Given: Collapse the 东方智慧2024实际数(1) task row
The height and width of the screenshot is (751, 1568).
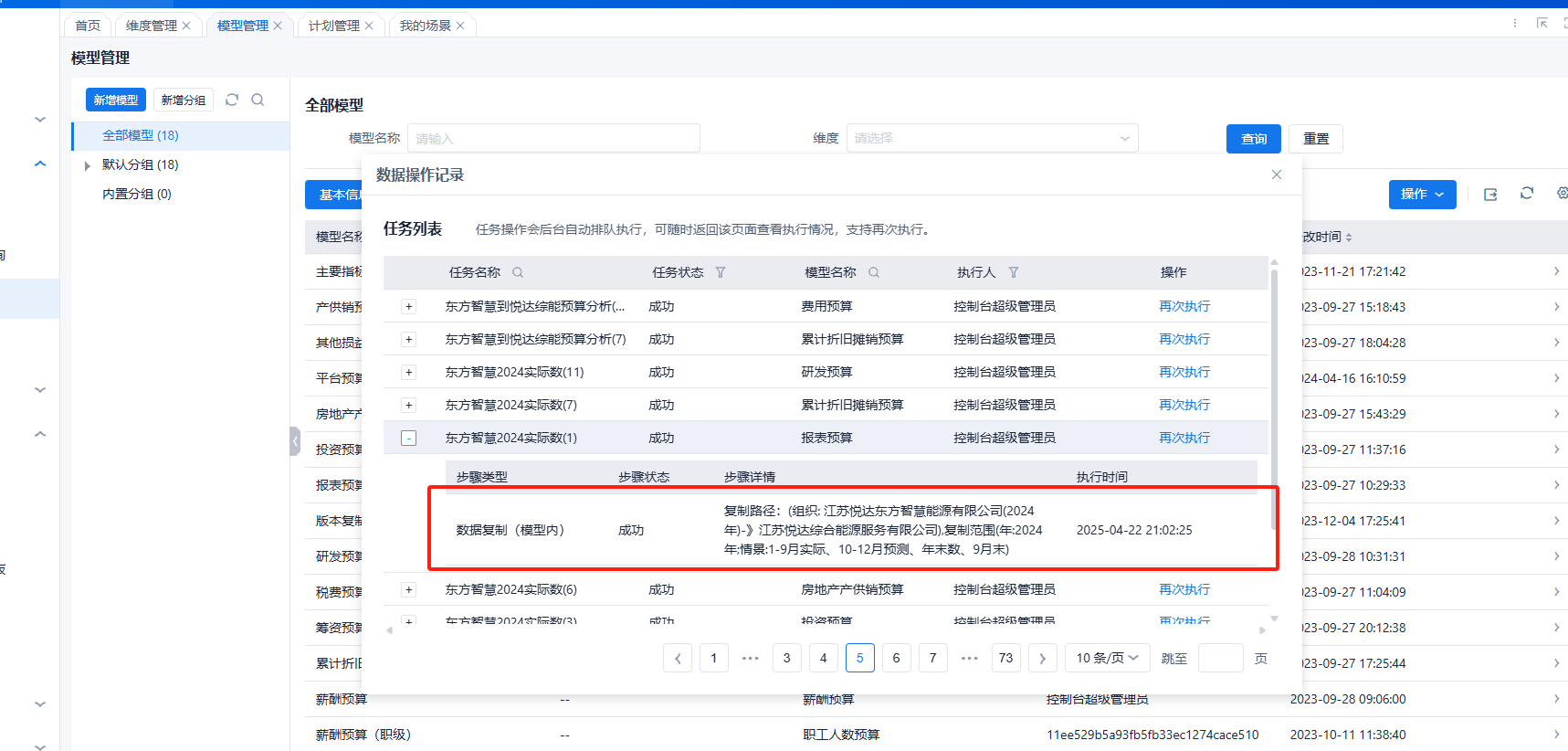Looking at the screenshot, I should pyautogui.click(x=409, y=439).
